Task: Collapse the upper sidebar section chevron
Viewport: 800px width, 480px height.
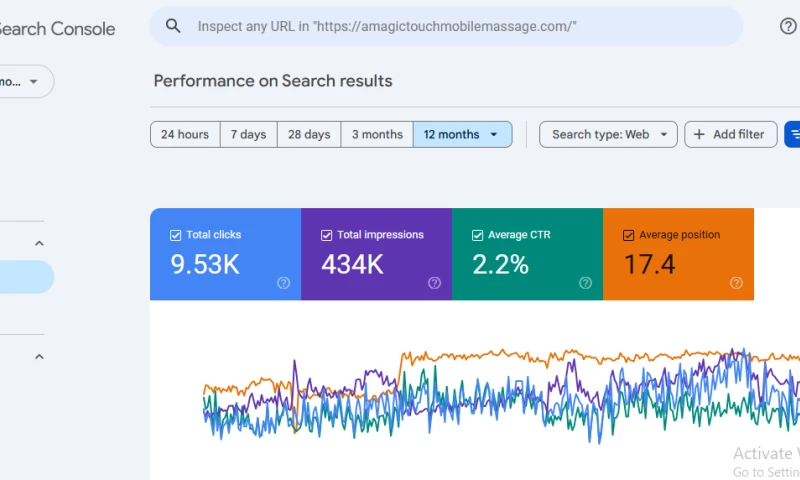Action: [39, 243]
